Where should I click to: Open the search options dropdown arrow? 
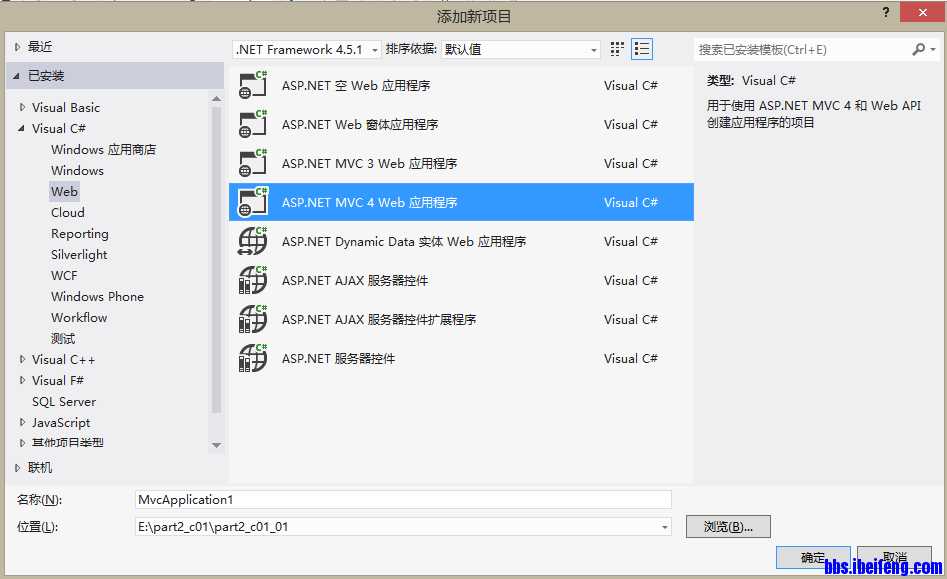point(934,50)
